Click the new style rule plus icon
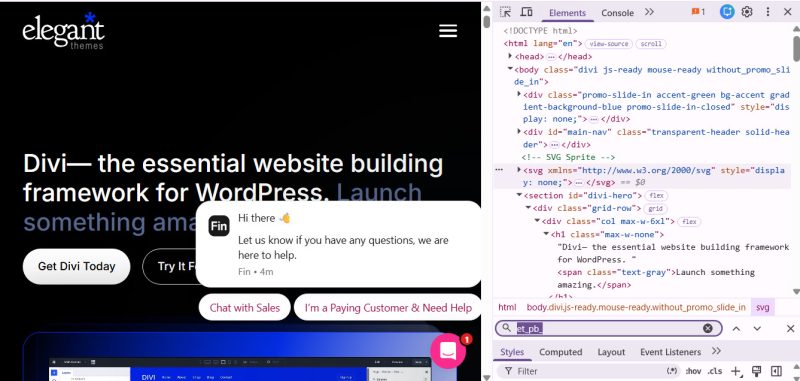The width and height of the screenshot is (800, 381). point(736,371)
